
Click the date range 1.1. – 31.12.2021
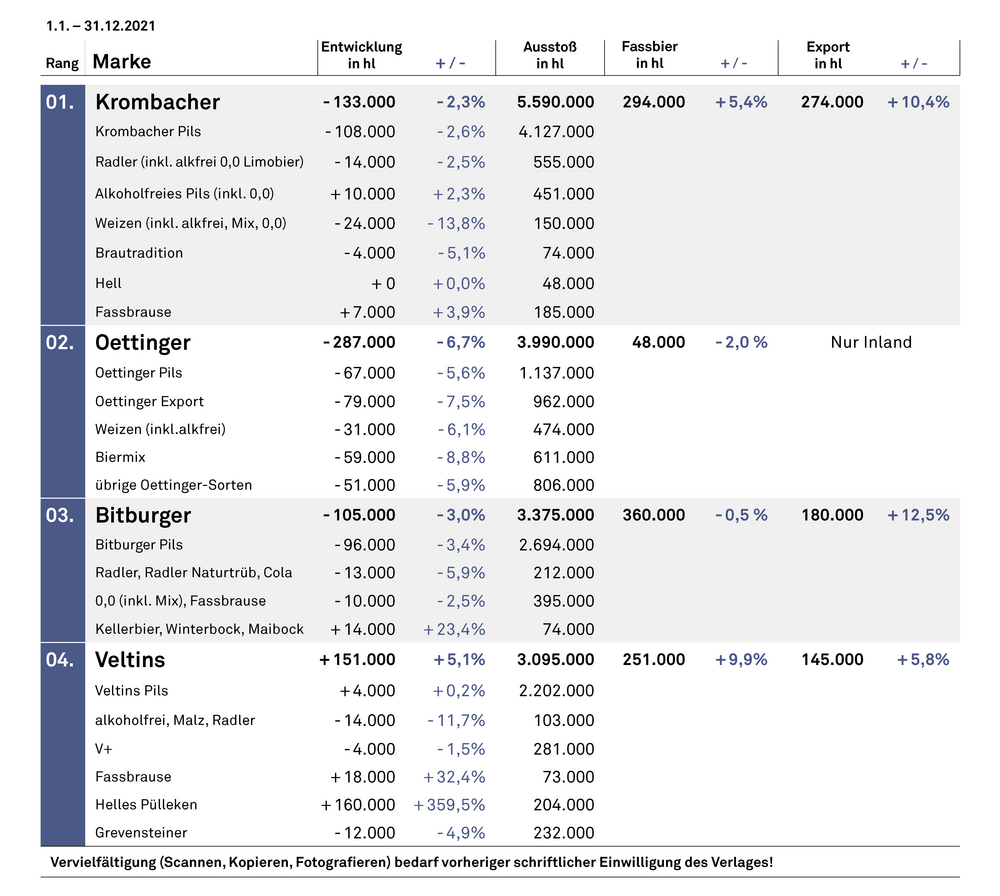[x=100, y=26]
